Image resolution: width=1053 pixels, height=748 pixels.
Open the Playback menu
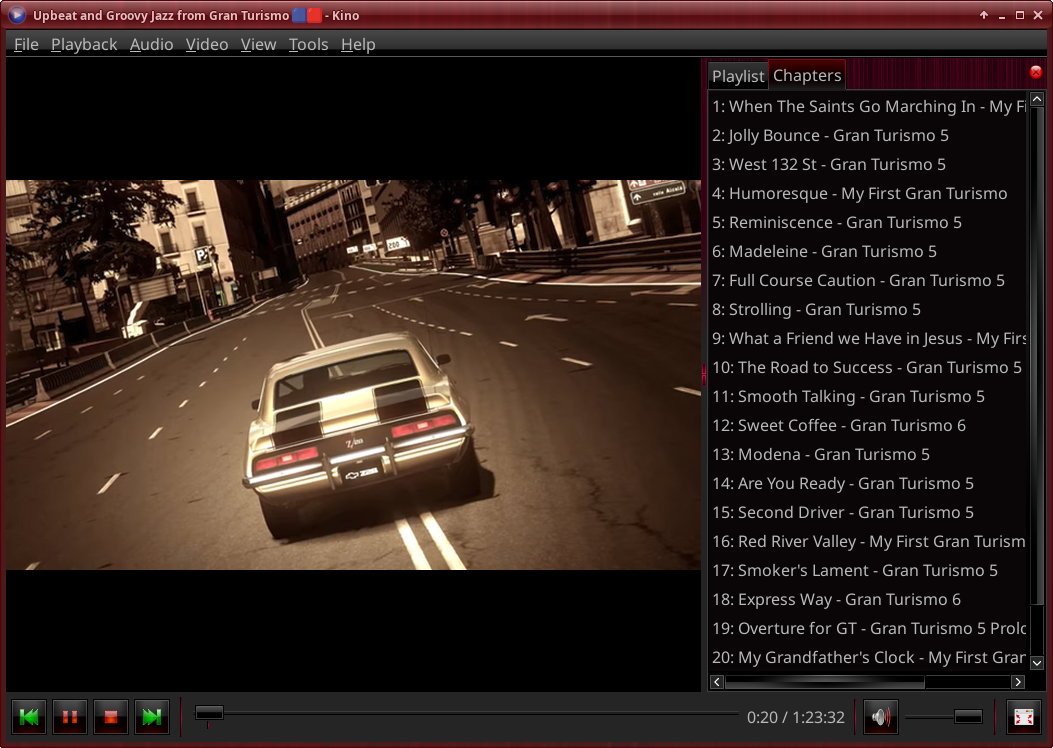click(84, 44)
